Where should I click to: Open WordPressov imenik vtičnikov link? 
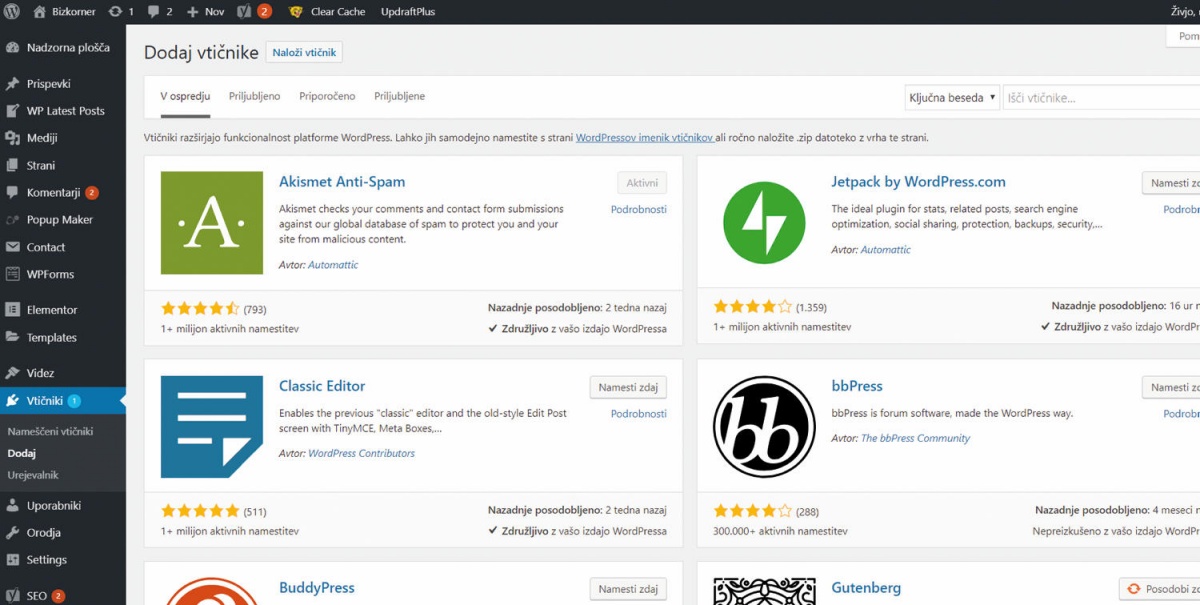click(x=644, y=137)
